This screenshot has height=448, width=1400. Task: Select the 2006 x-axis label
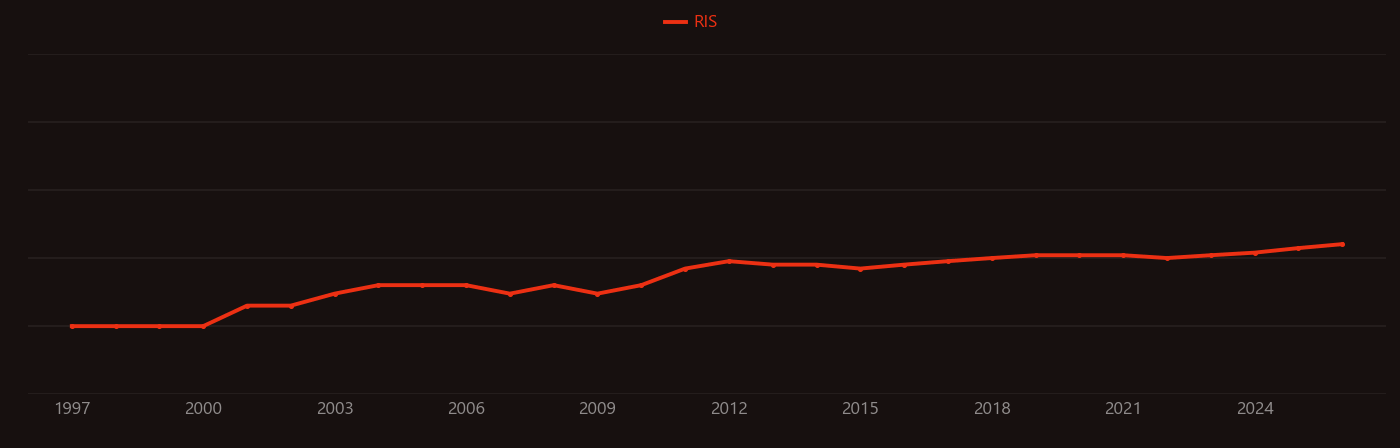pyautogui.click(x=466, y=409)
